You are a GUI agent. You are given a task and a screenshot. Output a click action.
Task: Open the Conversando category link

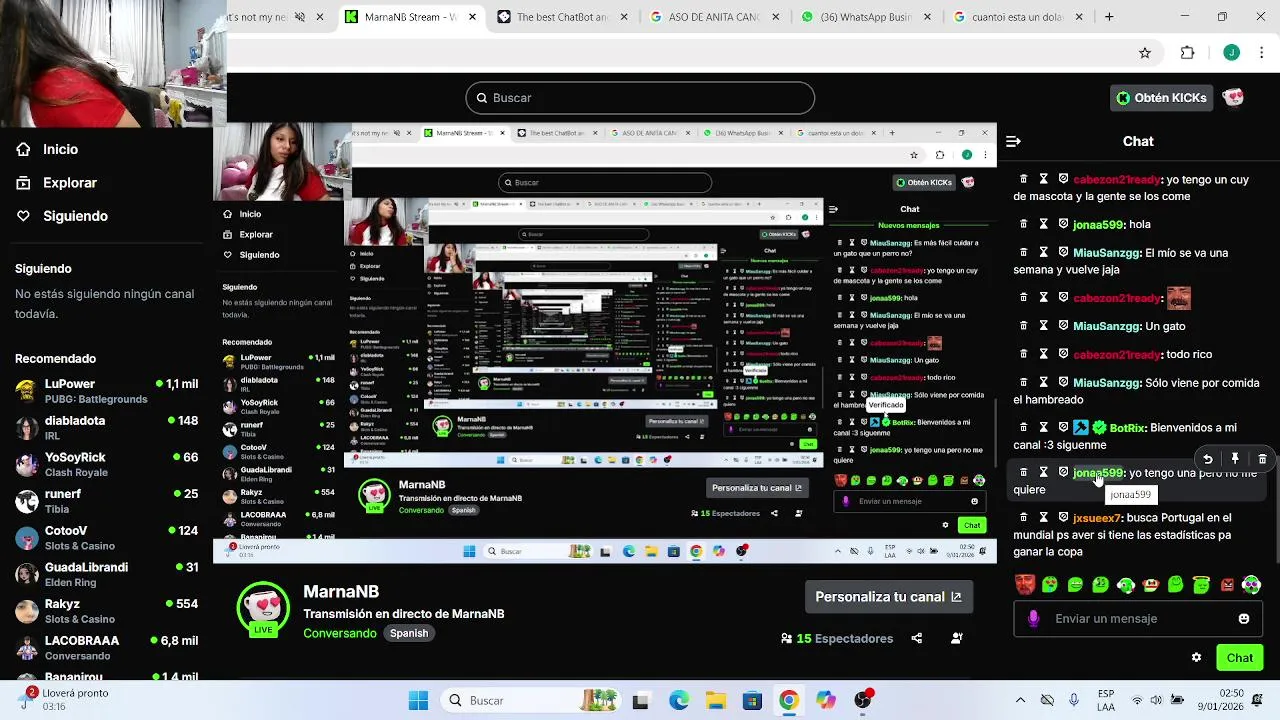coord(340,633)
